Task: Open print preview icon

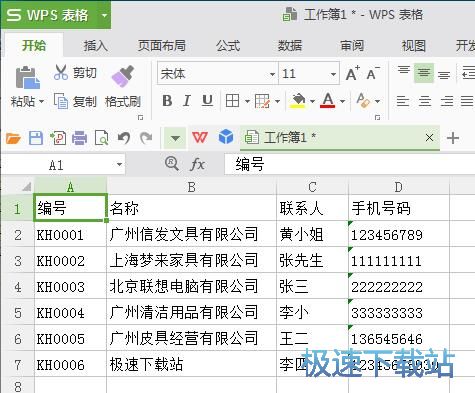Action: tap(101, 138)
